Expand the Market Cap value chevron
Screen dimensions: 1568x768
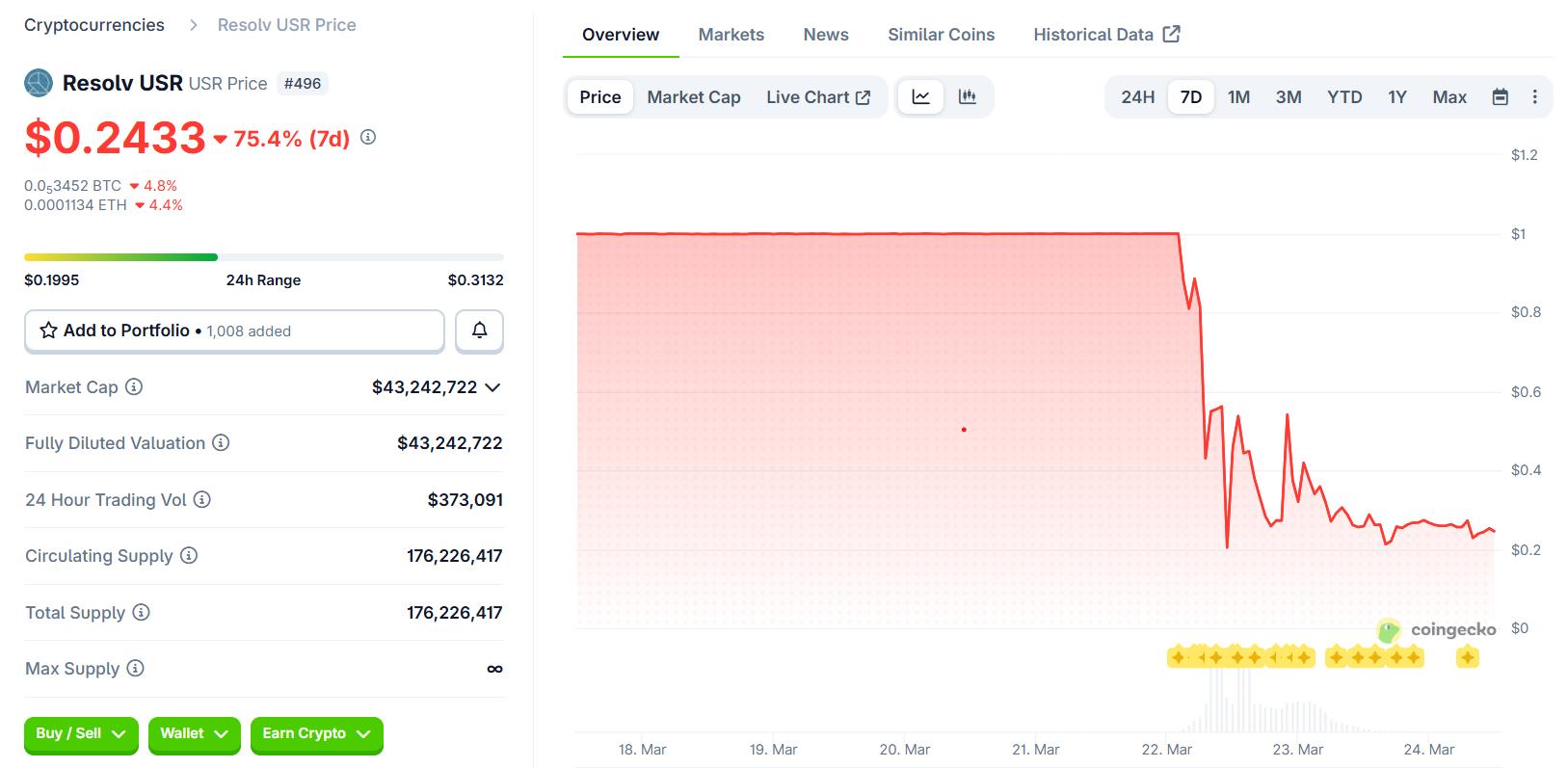[x=492, y=387]
